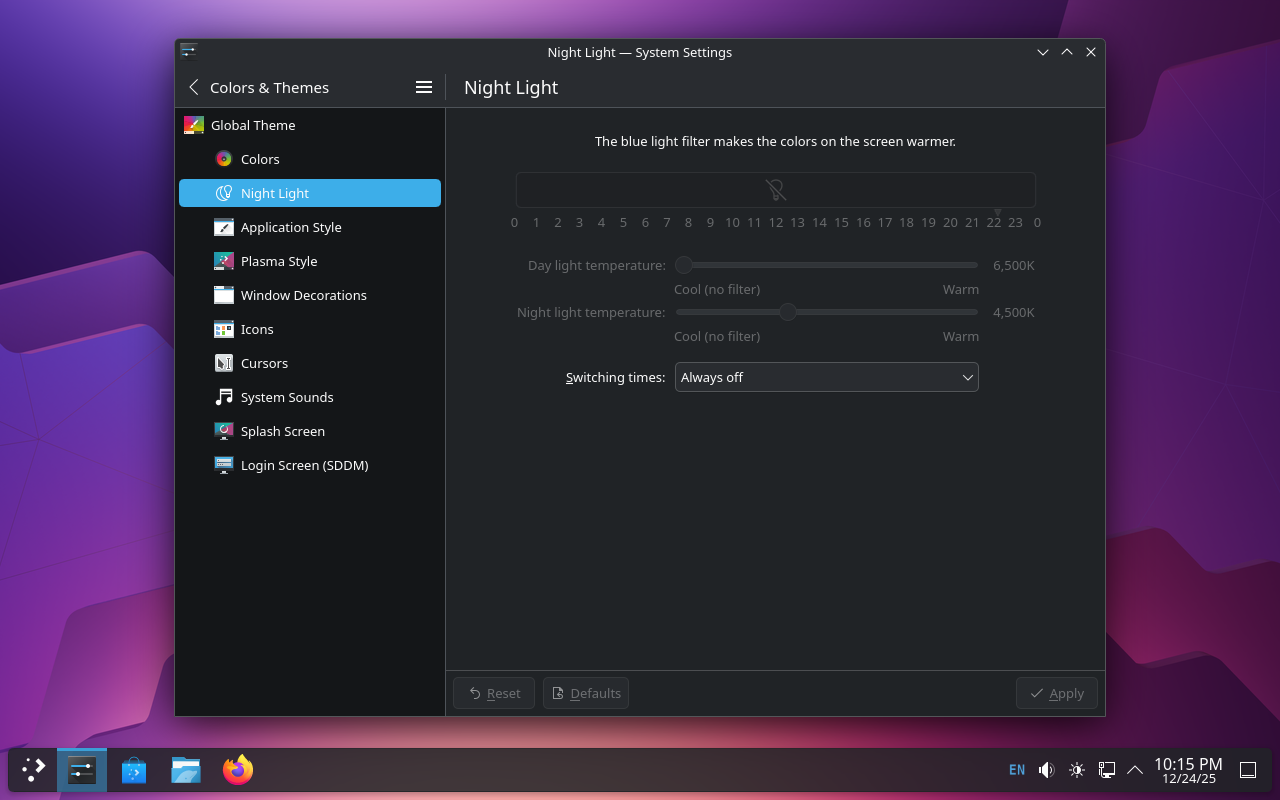
Task: Show hidden system tray icons
Action: (1135, 770)
